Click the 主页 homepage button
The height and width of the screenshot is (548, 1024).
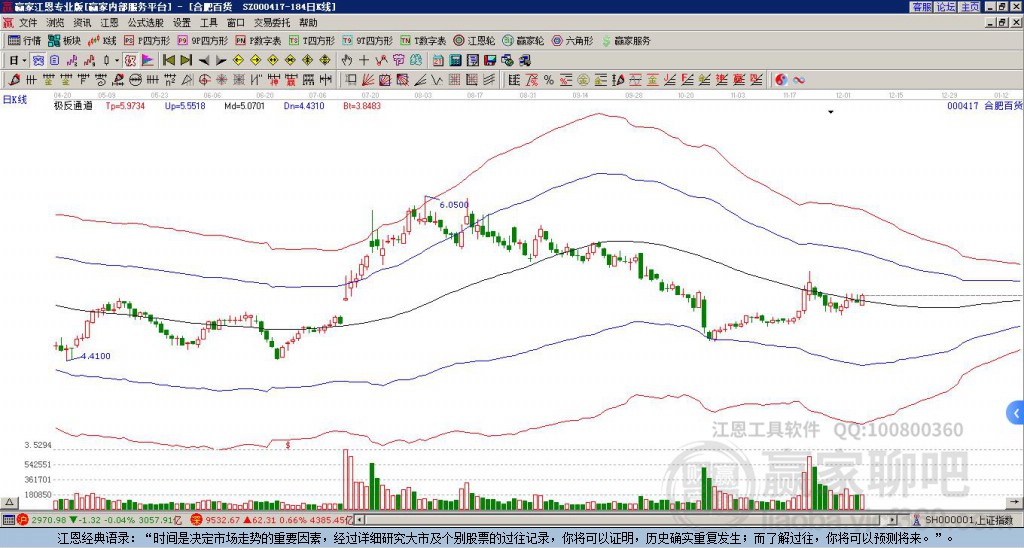pyautogui.click(x=969, y=7)
